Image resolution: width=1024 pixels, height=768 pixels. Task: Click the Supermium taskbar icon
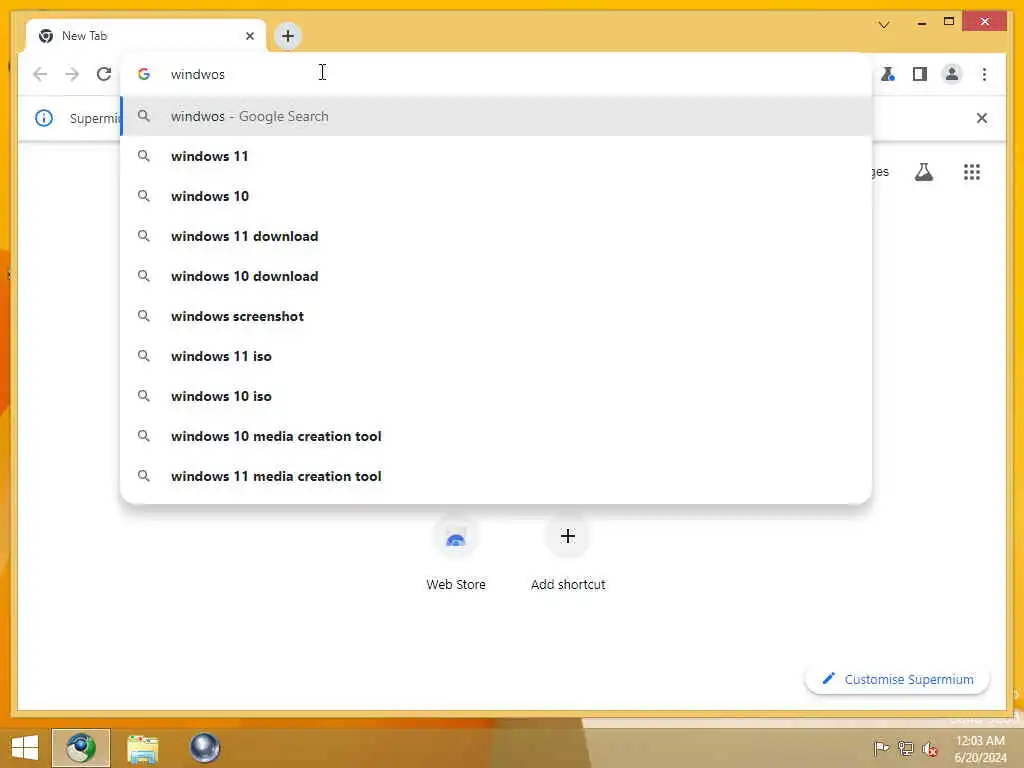pos(81,748)
